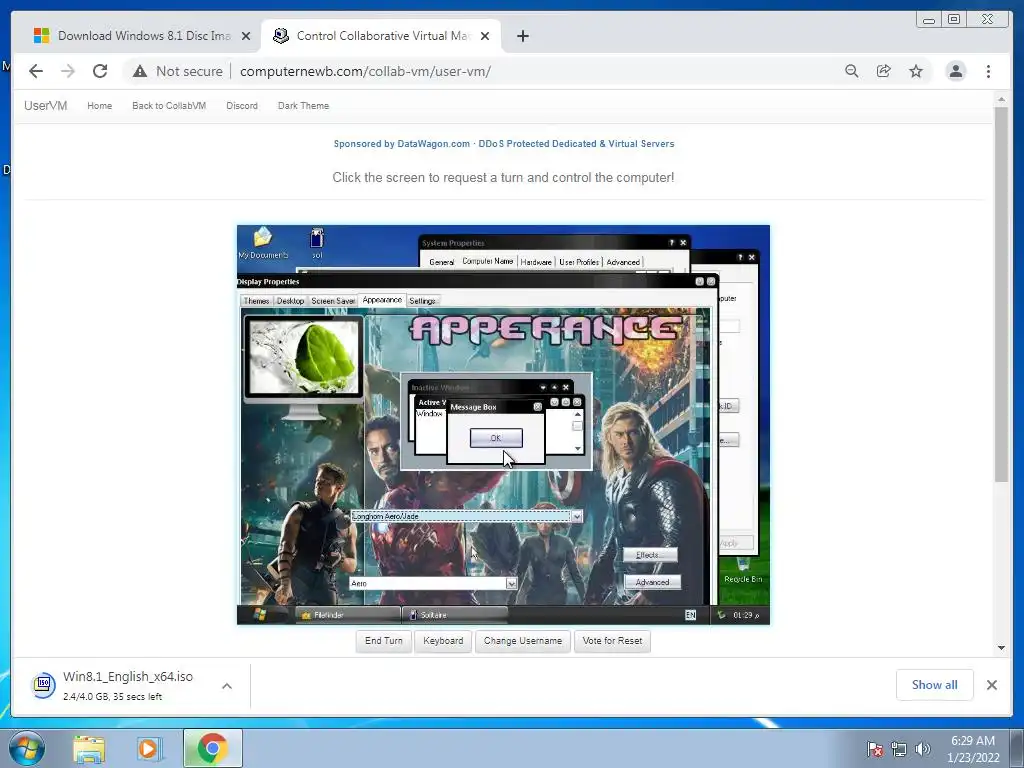Click OK in the Message Box preview
1024x768 pixels.
click(x=496, y=438)
